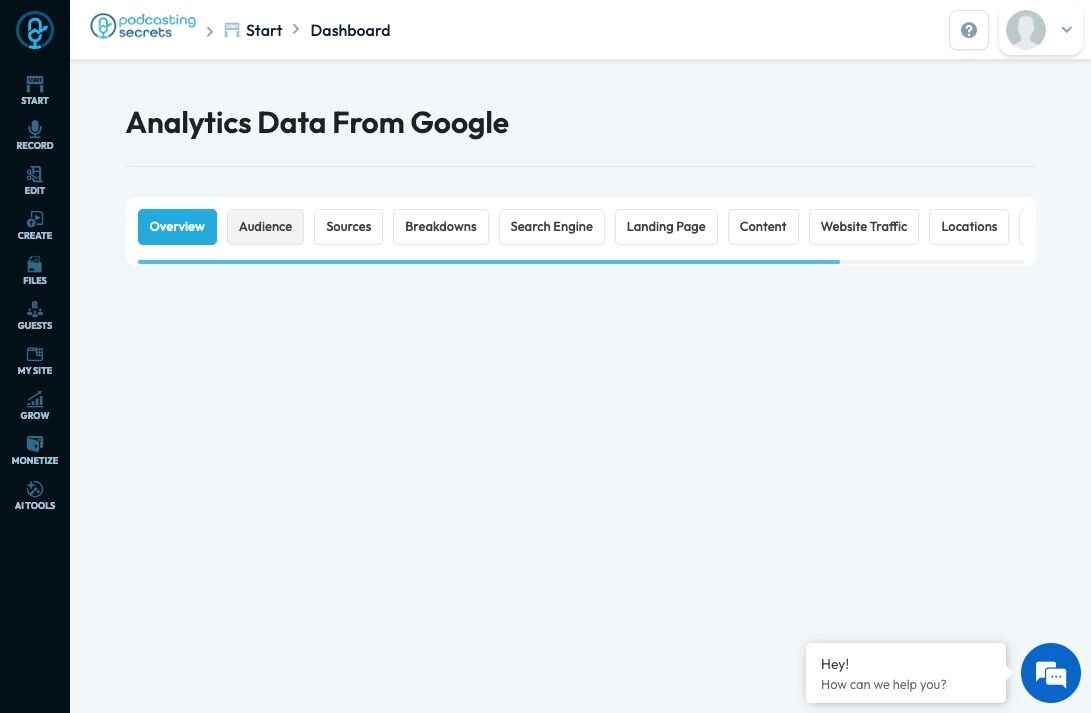Viewport: 1091px width, 713px height.
Task: Open the Grow analytics icon
Action: 35,405
